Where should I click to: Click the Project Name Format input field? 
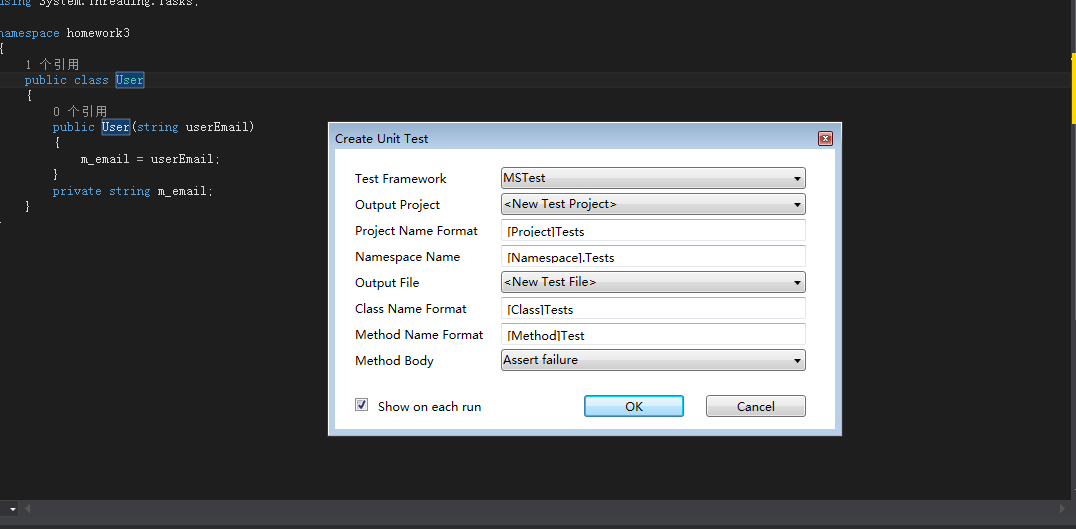click(653, 231)
